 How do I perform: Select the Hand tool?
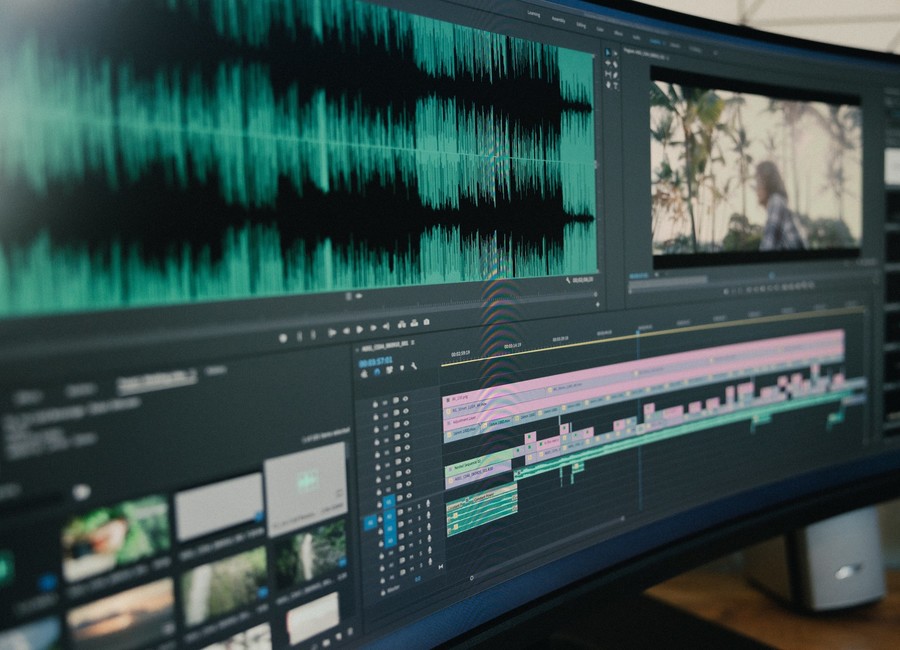click(x=608, y=85)
